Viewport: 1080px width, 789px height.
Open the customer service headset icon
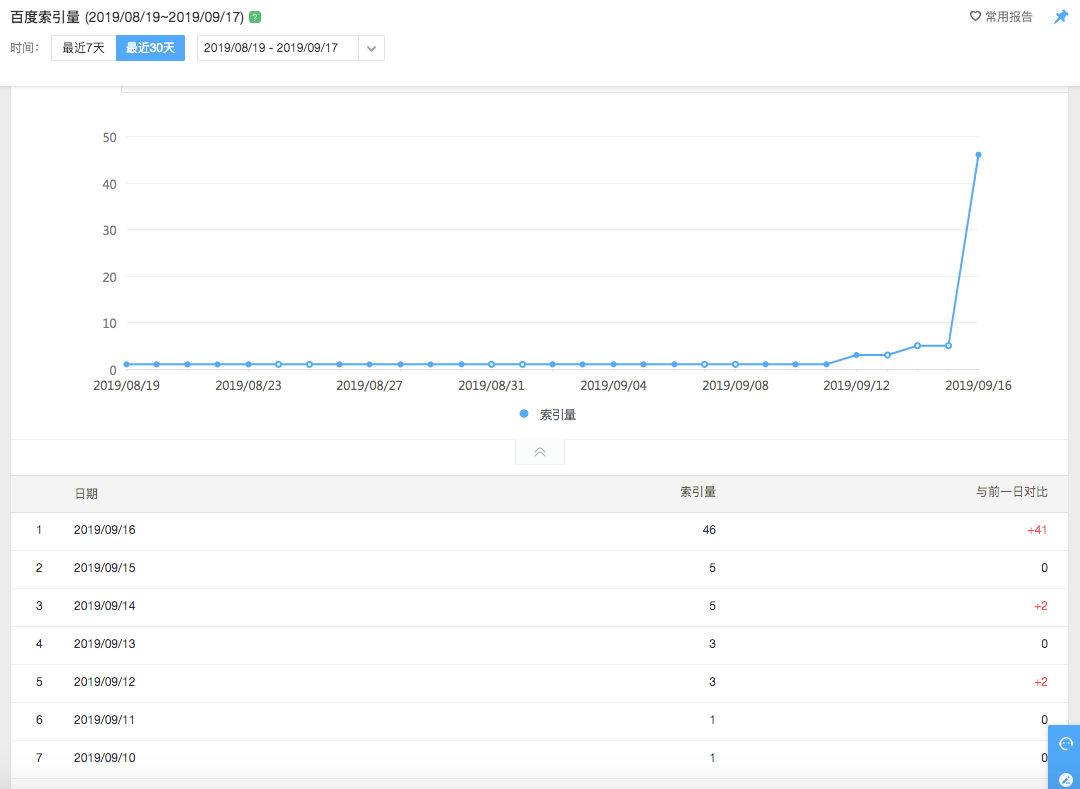[1065, 743]
